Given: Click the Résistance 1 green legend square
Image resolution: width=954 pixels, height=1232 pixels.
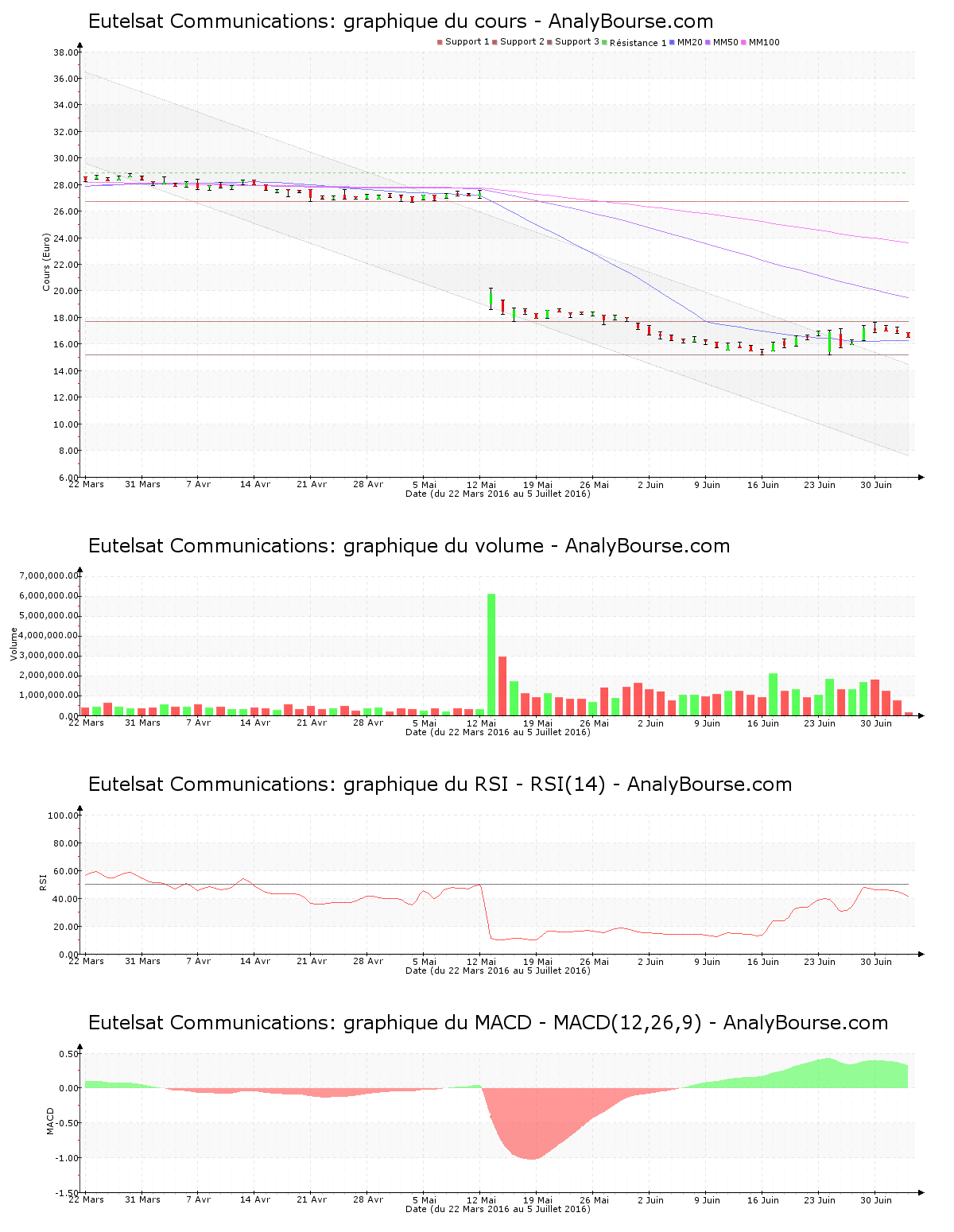Looking at the screenshot, I should (605, 42).
